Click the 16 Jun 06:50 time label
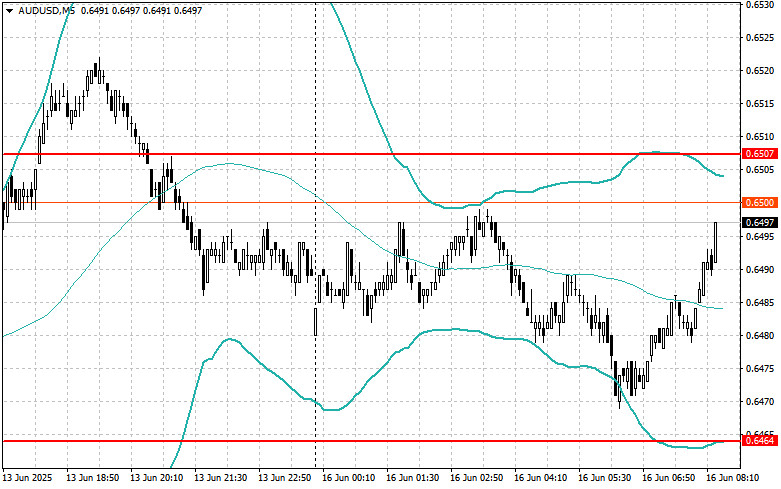Screen dimensions: 781x489 point(668,478)
